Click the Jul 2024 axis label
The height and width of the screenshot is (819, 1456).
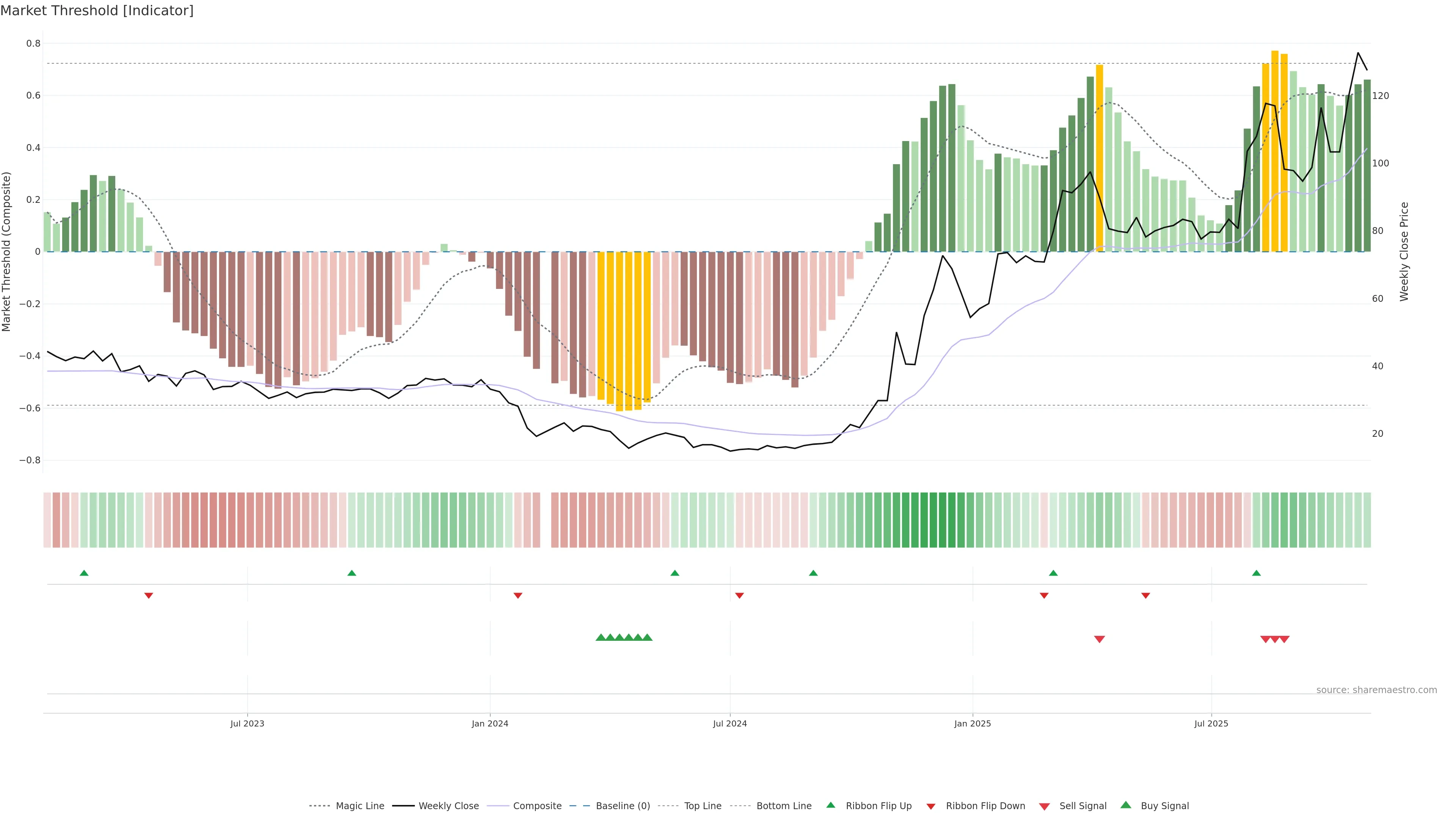pos(730,723)
